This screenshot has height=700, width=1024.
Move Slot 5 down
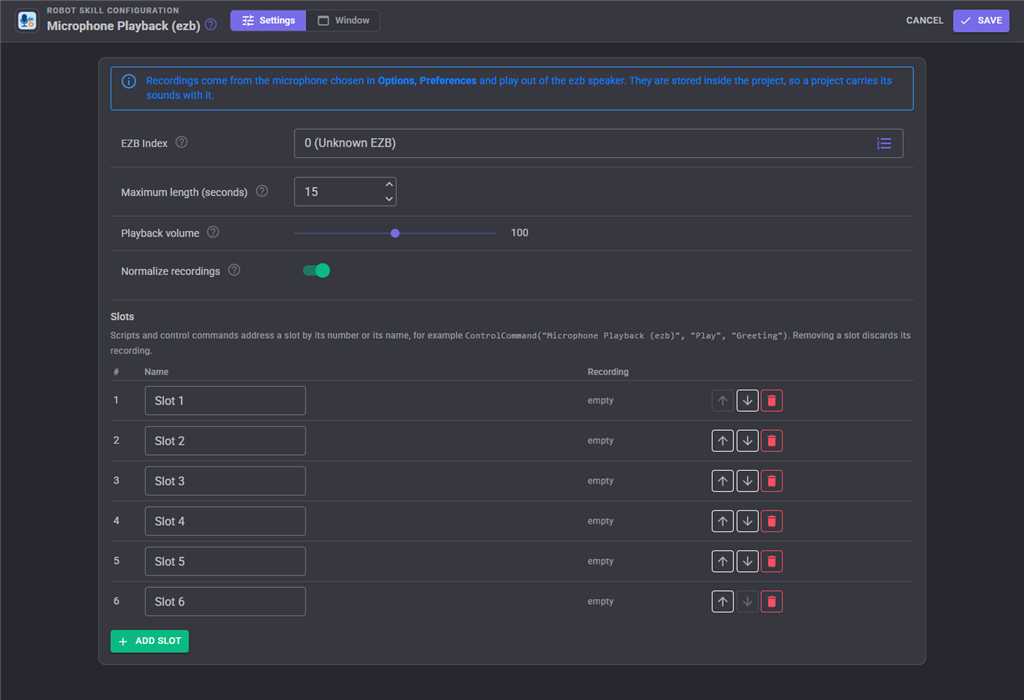tap(747, 562)
